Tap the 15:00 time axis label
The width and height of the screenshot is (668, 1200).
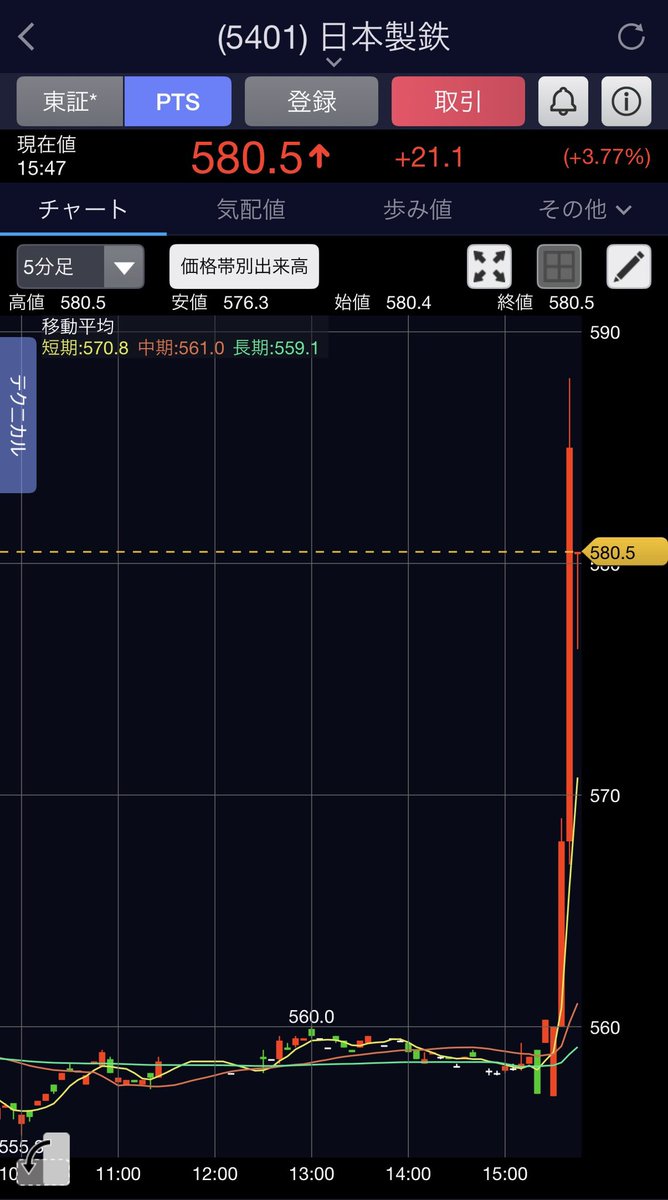(505, 1174)
